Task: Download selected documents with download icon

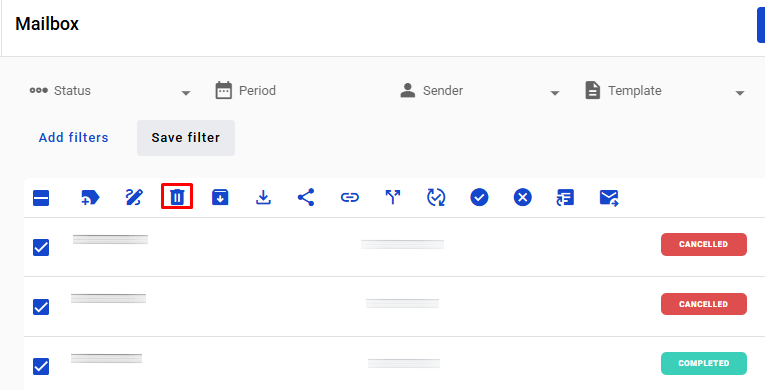Action: [x=263, y=197]
